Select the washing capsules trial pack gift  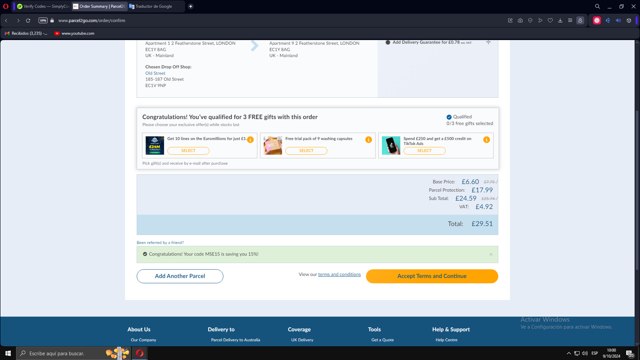(306, 151)
